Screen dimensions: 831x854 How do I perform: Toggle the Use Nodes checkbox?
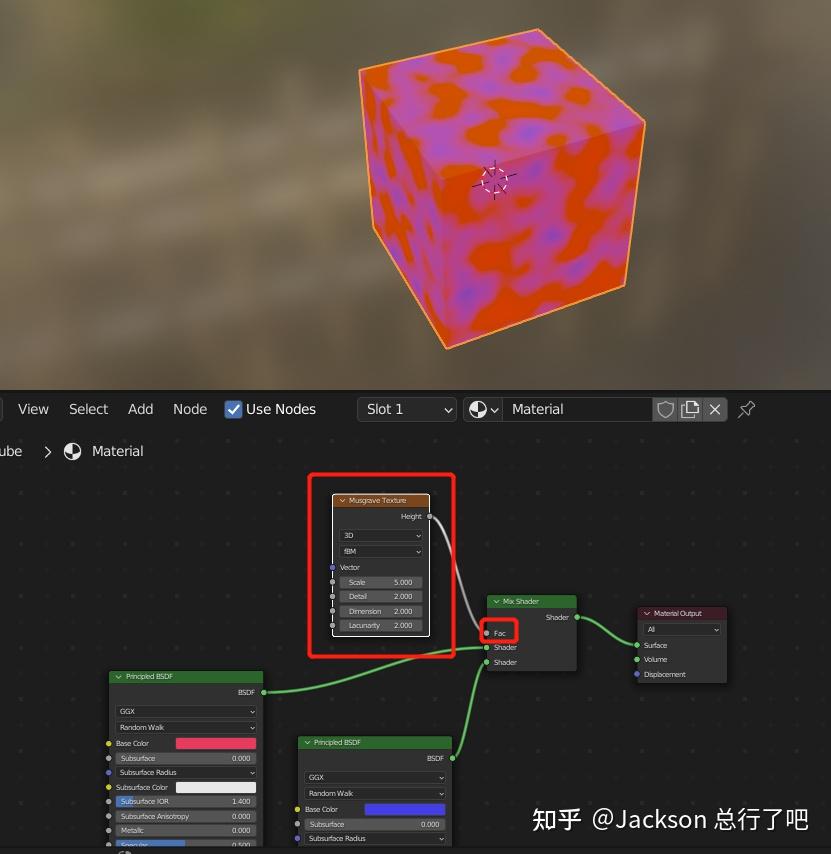tap(233, 409)
